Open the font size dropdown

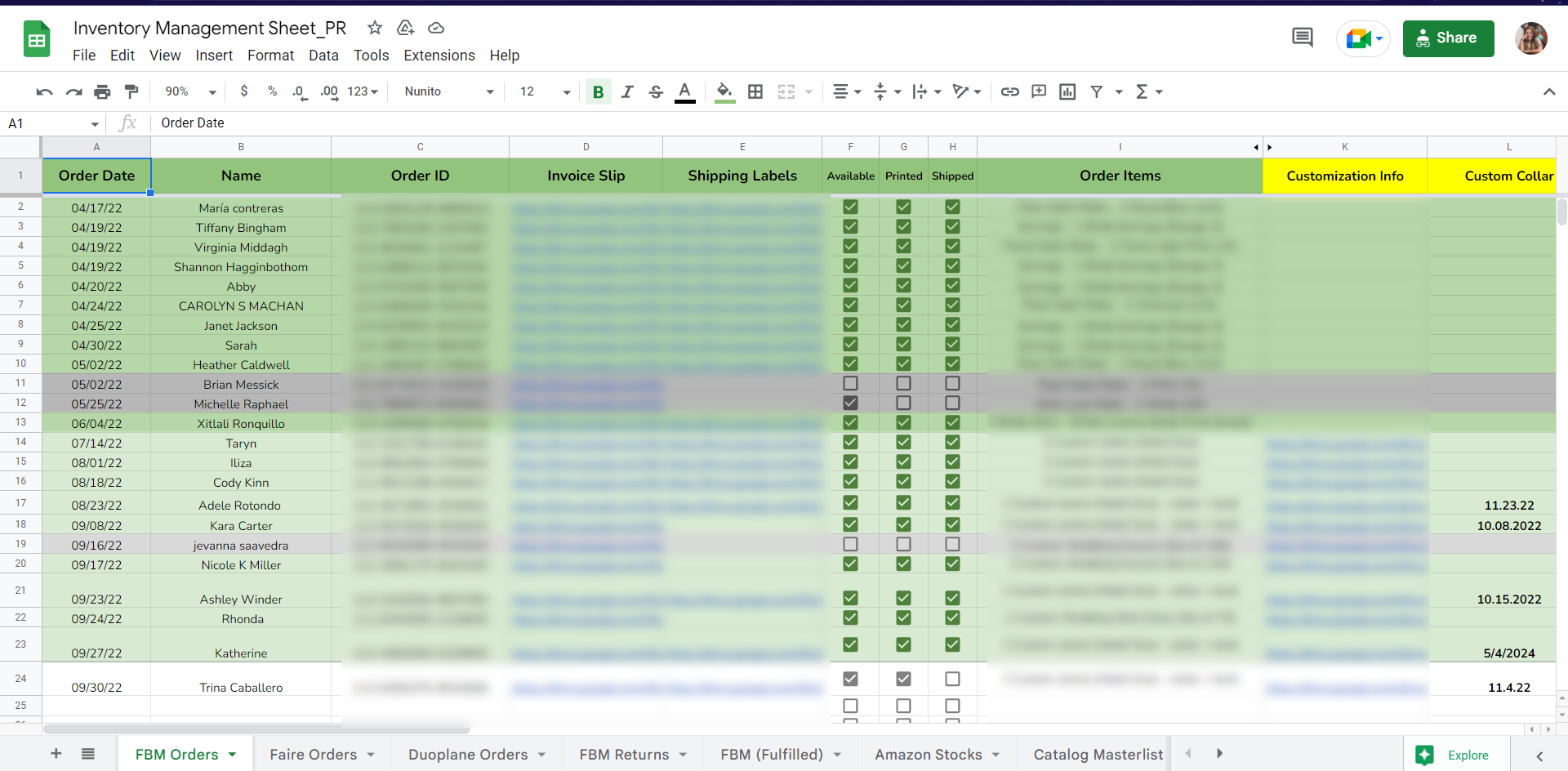point(545,91)
